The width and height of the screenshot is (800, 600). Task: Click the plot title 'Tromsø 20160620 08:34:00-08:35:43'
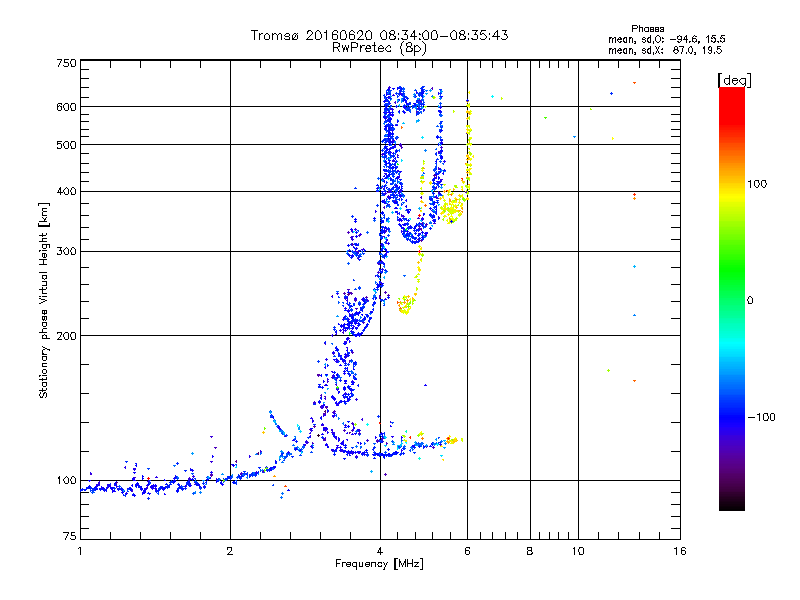[x=379, y=35]
